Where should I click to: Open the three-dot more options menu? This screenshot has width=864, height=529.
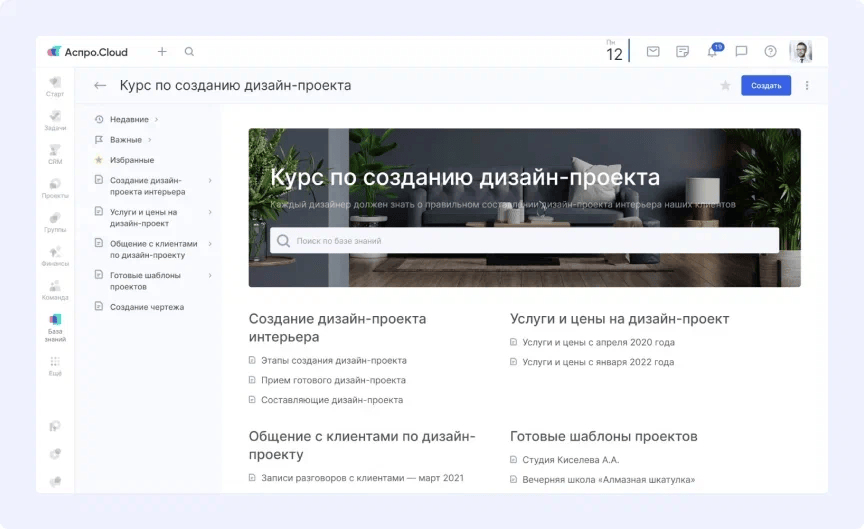807,86
